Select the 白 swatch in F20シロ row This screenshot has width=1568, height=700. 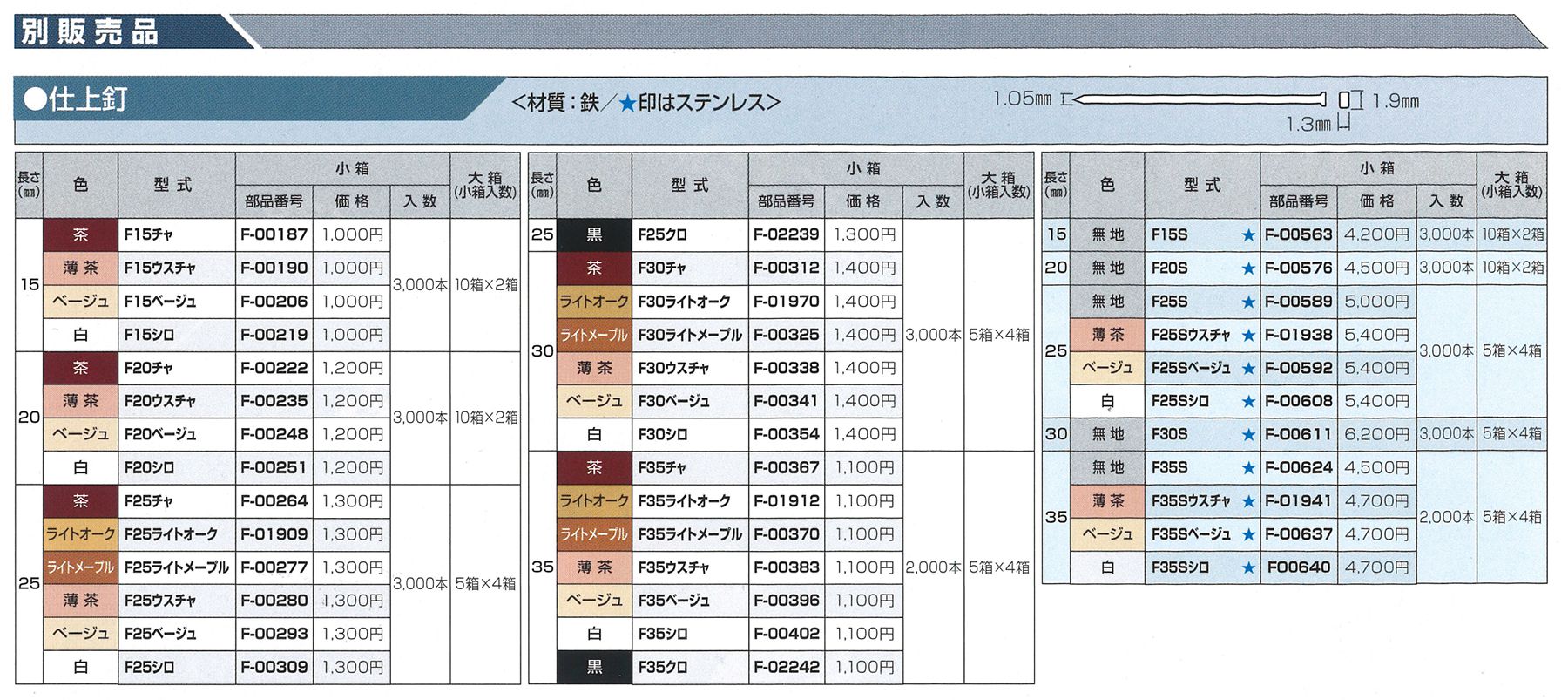pos(80,468)
